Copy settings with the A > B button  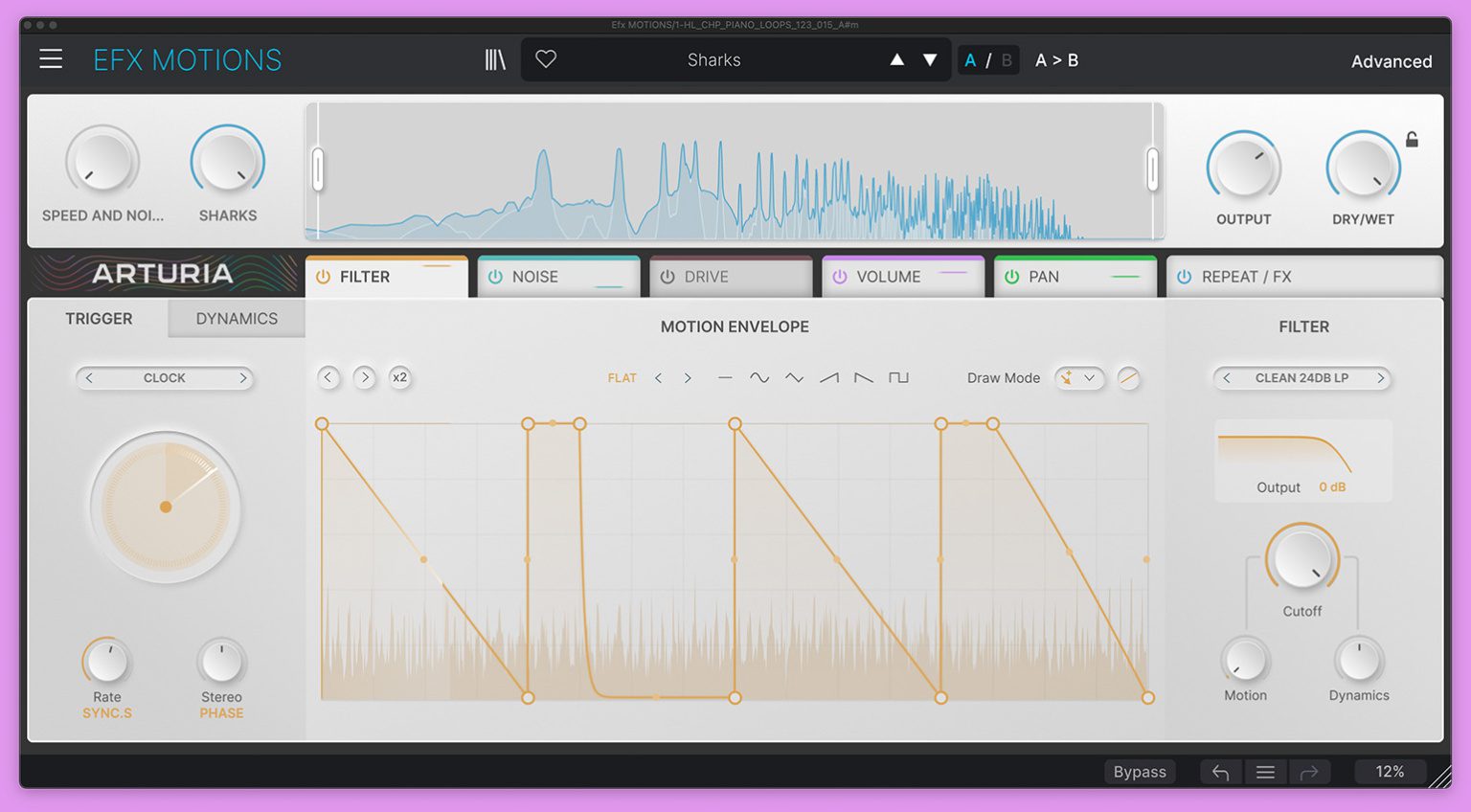point(1057,59)
